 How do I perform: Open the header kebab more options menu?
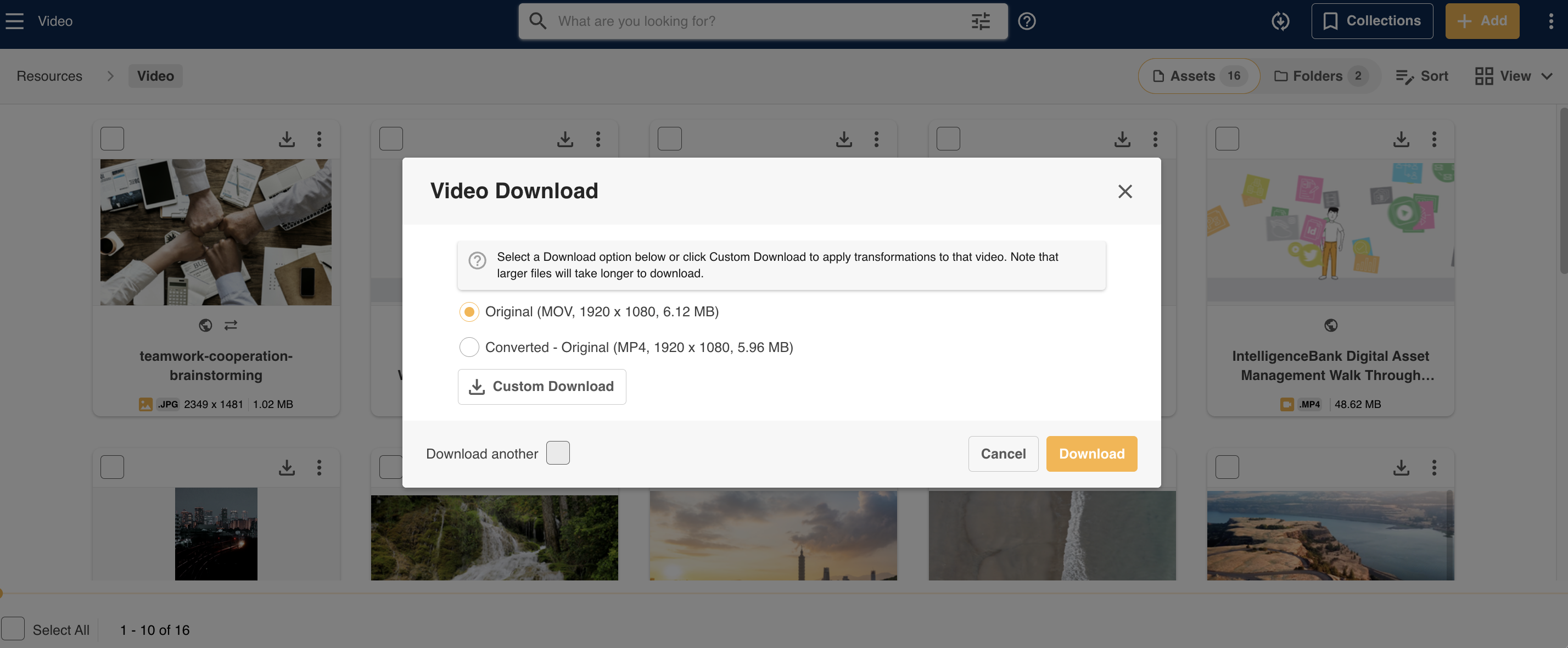pos(1550,21)
